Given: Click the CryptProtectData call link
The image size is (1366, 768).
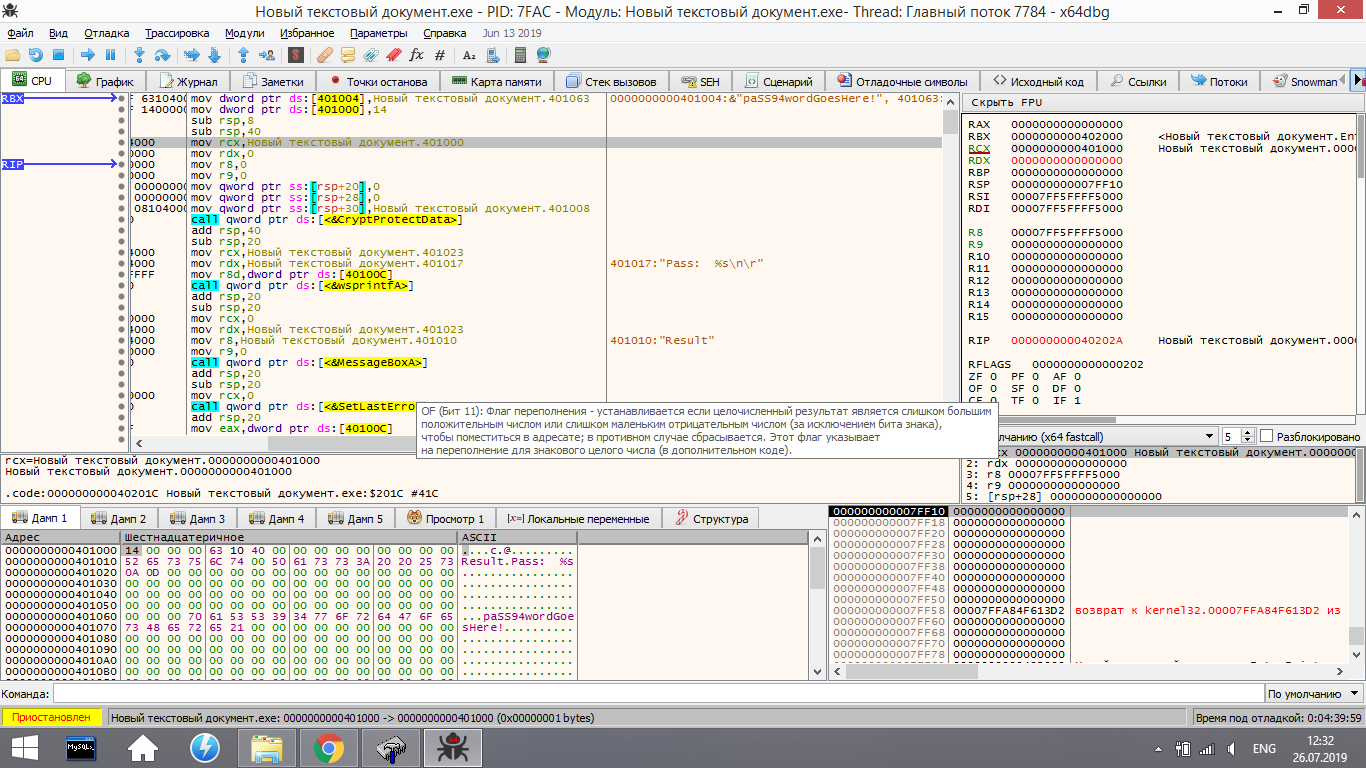Looking at the screenshot, I should pyautogui.click(x=390, y=219).
